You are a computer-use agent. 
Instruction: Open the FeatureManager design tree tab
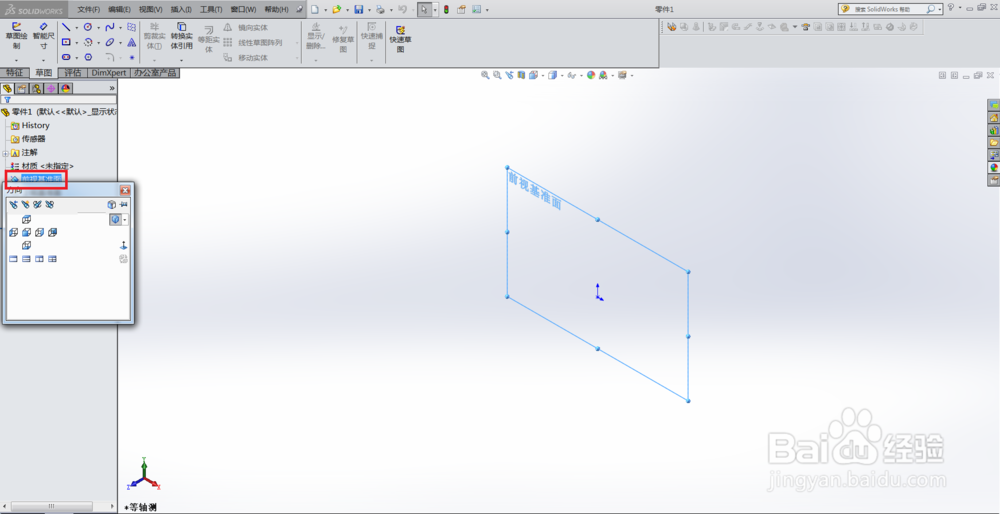[8, 88]
